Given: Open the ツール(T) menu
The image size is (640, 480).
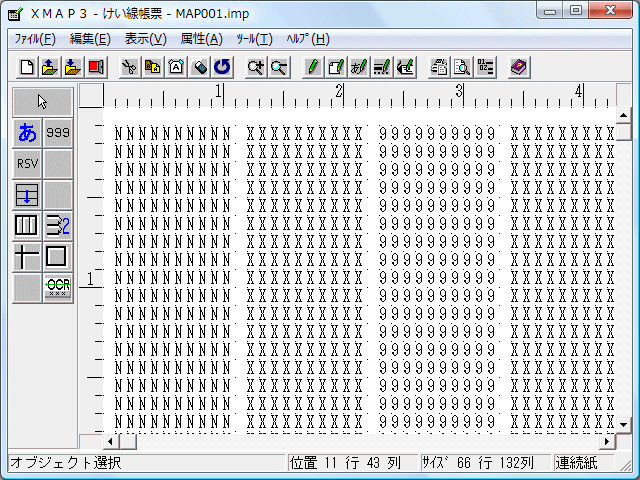Looking at the screenshot, I should (x=255, y=39).
